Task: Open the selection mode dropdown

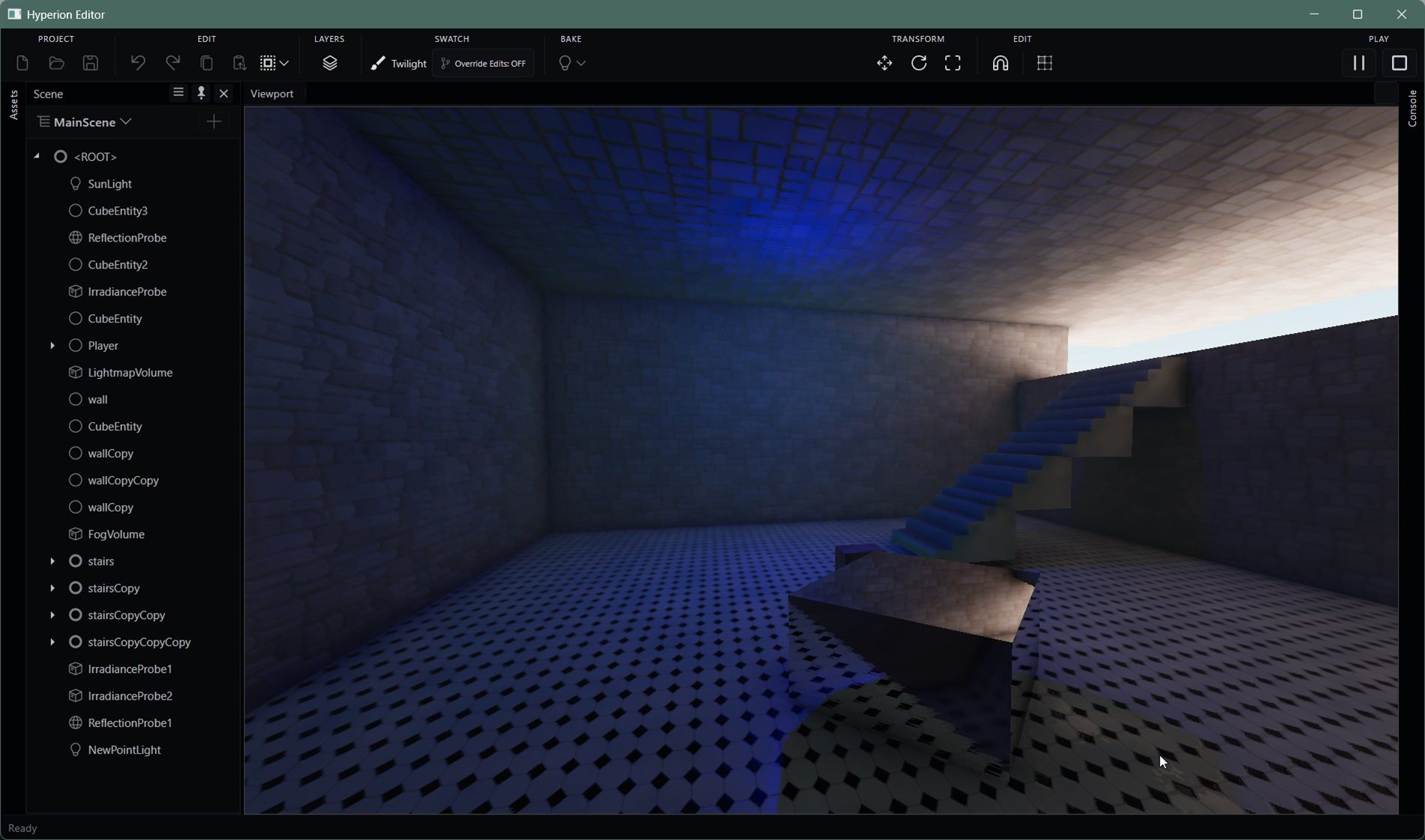Action: tap(274, 64)
